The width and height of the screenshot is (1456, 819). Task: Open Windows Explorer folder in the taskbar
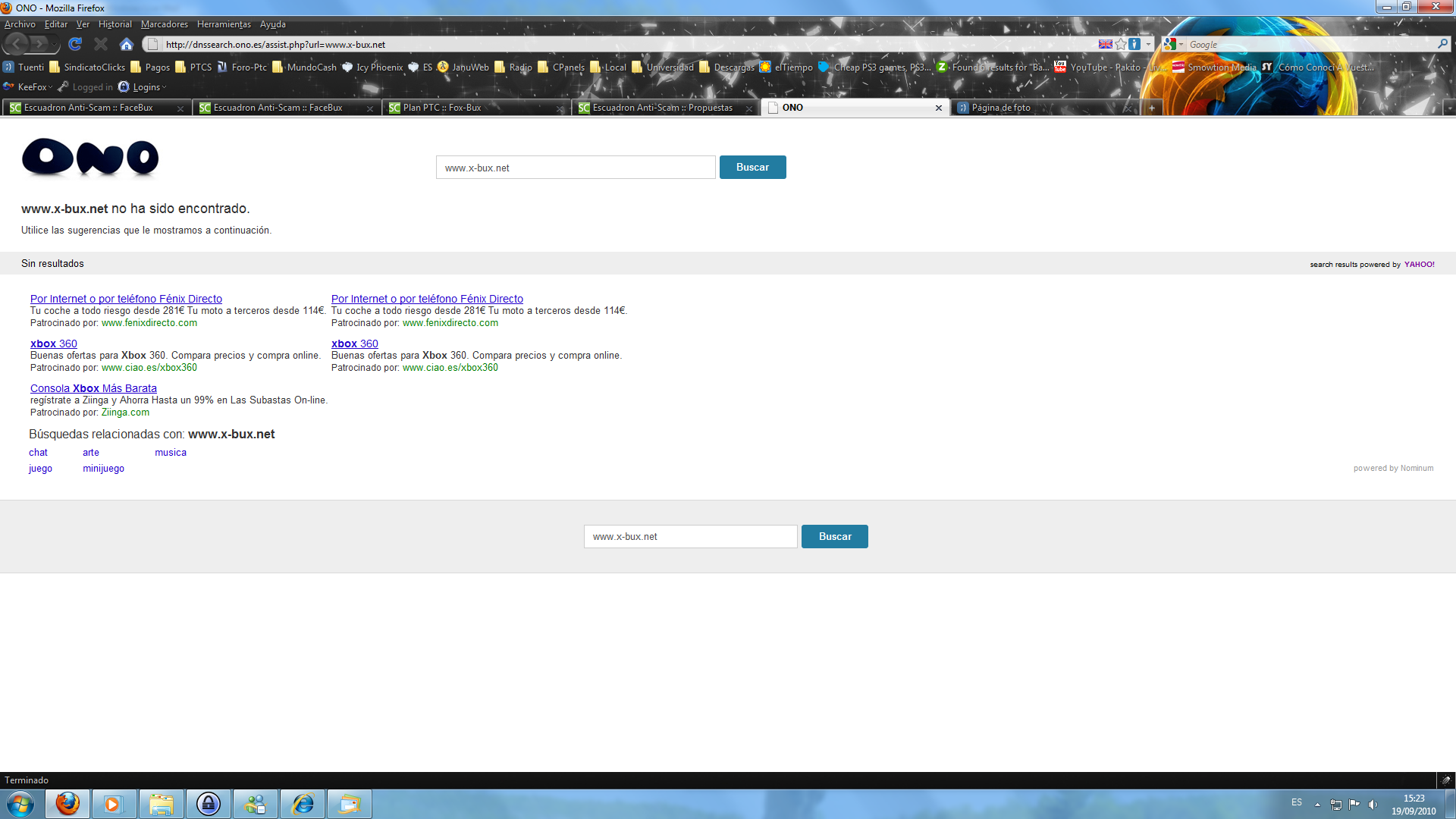pyautogui.click(x=161, y=804)
